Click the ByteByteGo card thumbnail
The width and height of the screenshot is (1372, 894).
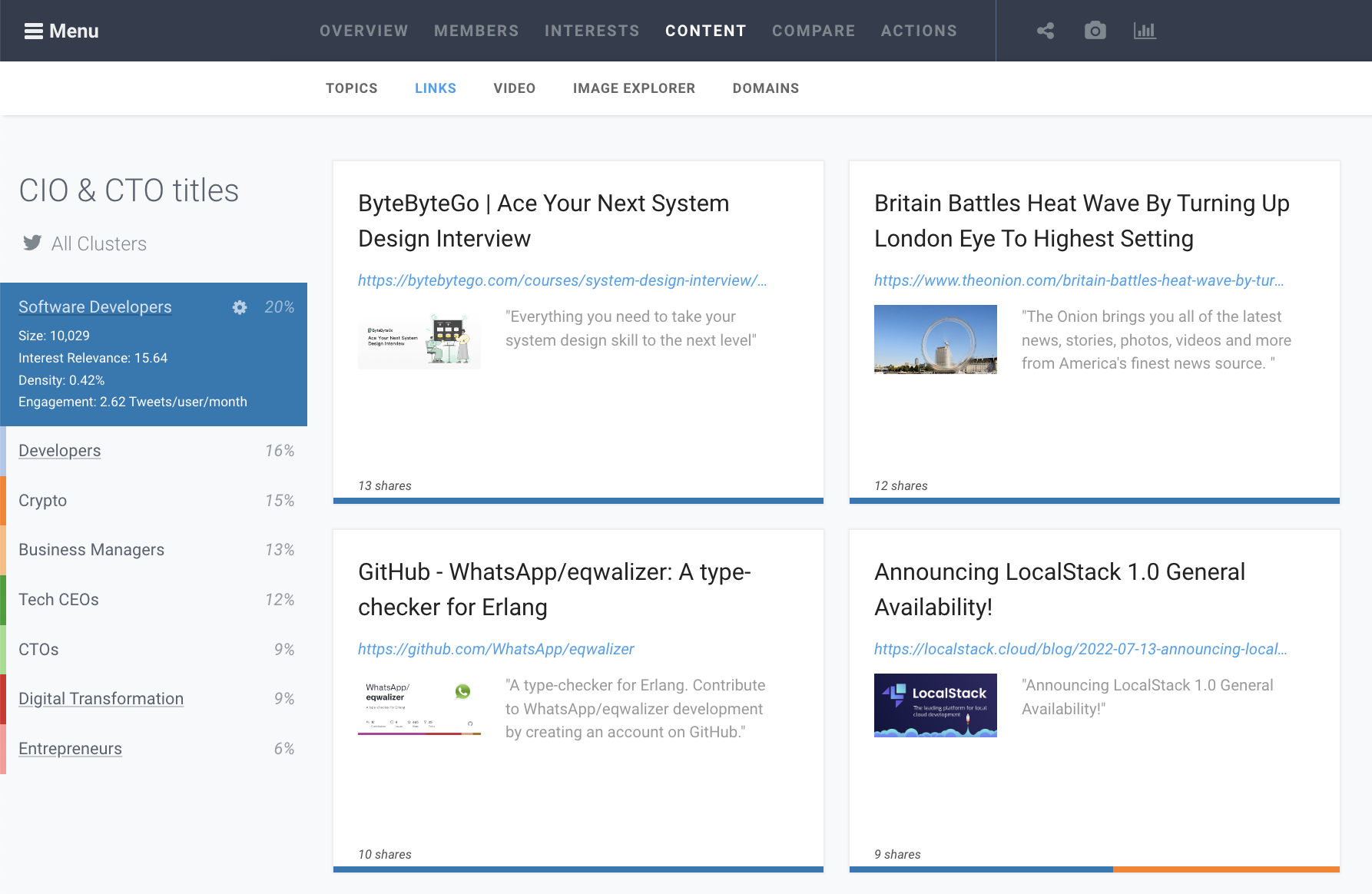419,338
